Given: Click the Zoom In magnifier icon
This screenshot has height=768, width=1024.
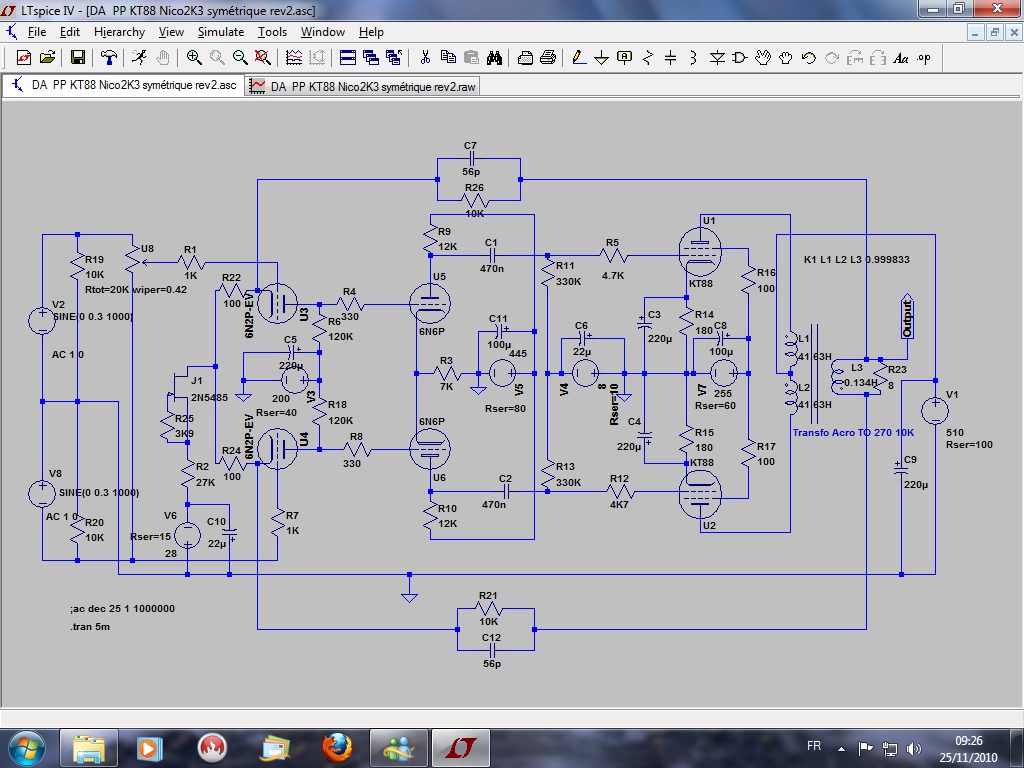Looking at the screenshot, I should click(194, 58).
